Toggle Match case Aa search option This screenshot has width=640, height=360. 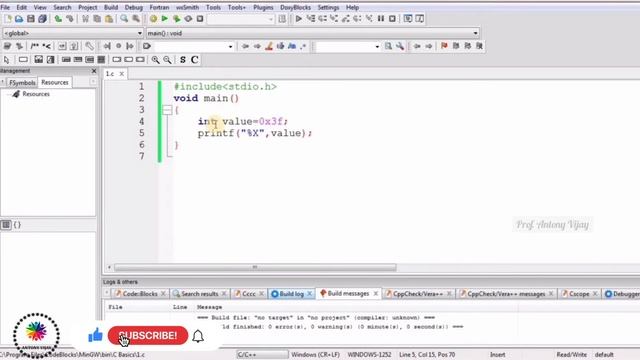coord(292,46)
